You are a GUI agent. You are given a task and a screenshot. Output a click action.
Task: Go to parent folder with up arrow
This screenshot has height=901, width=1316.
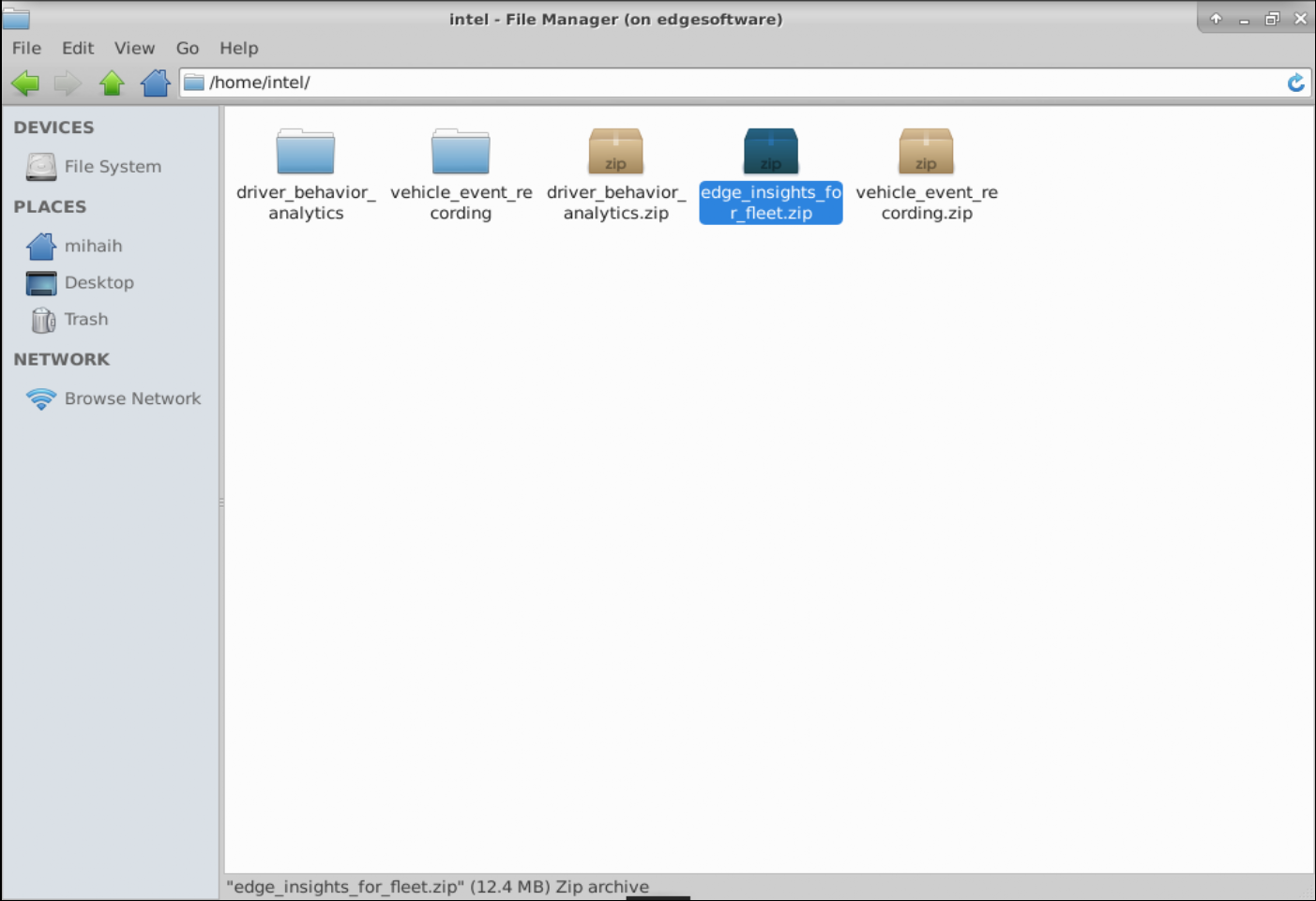click(x=112, y=83)
